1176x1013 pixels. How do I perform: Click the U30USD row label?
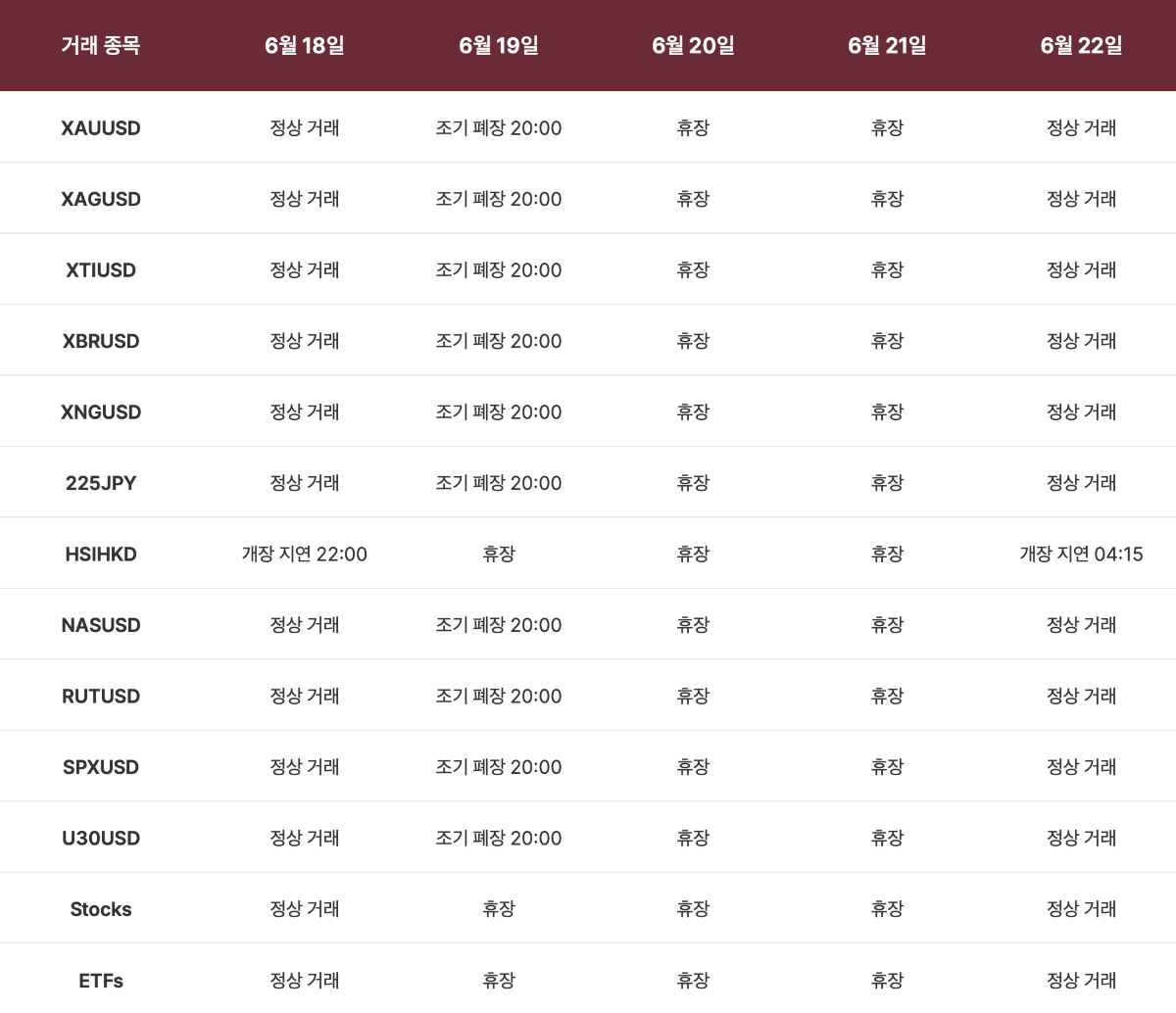[x=101, y=839]
